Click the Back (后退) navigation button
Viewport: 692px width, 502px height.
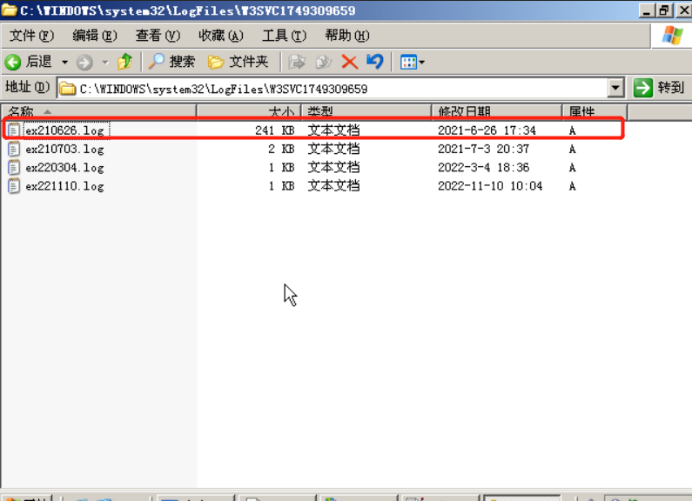pos(28,62)
